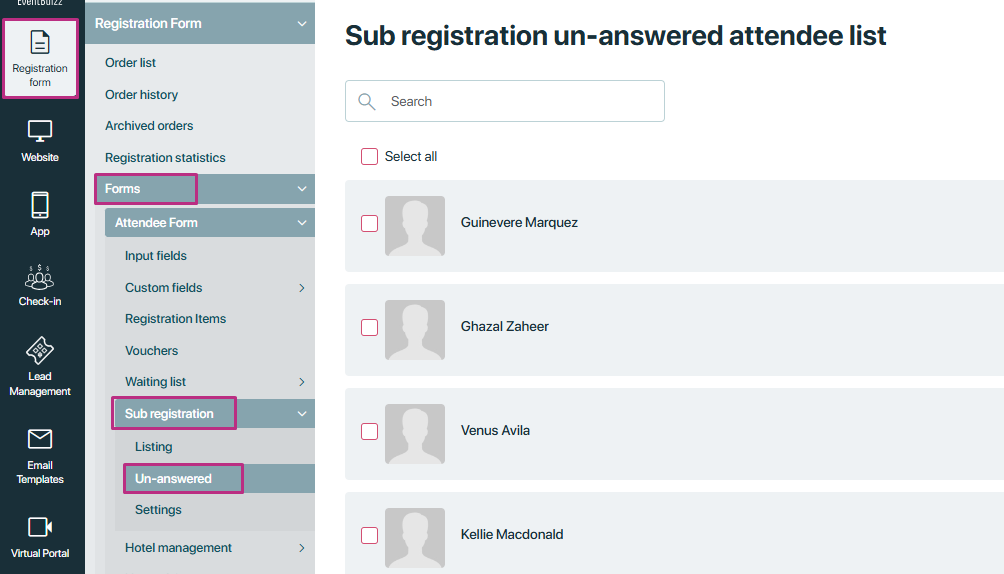Focus the Search input field
1004x574 pixels.
pyautogui.click(x=505, y=101)
